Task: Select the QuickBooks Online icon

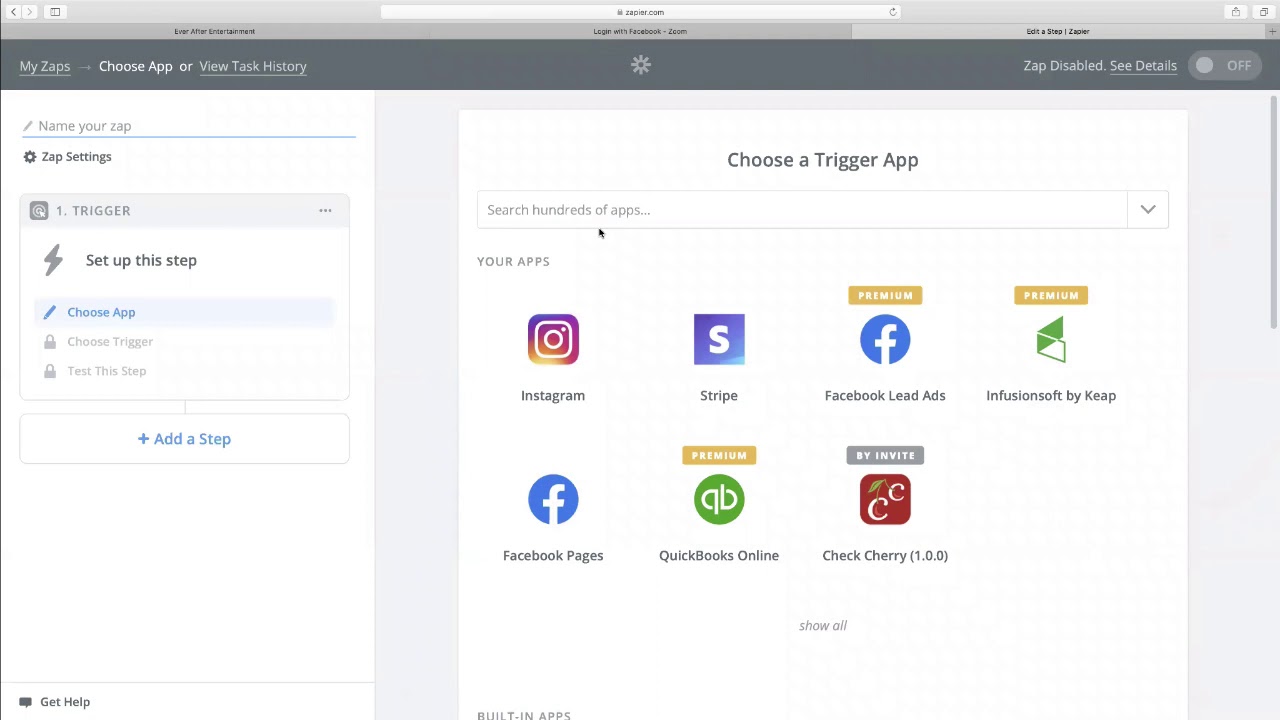Action: [x=719, y=500]
